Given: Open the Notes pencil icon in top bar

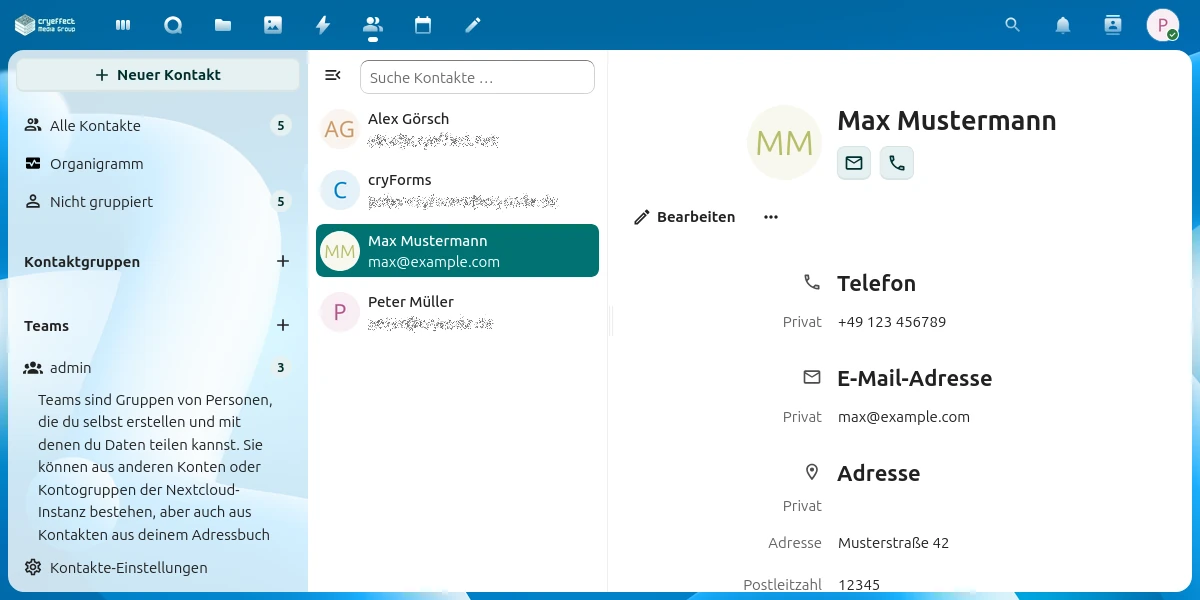Looking at the screenshot, I should click(473, 25).
